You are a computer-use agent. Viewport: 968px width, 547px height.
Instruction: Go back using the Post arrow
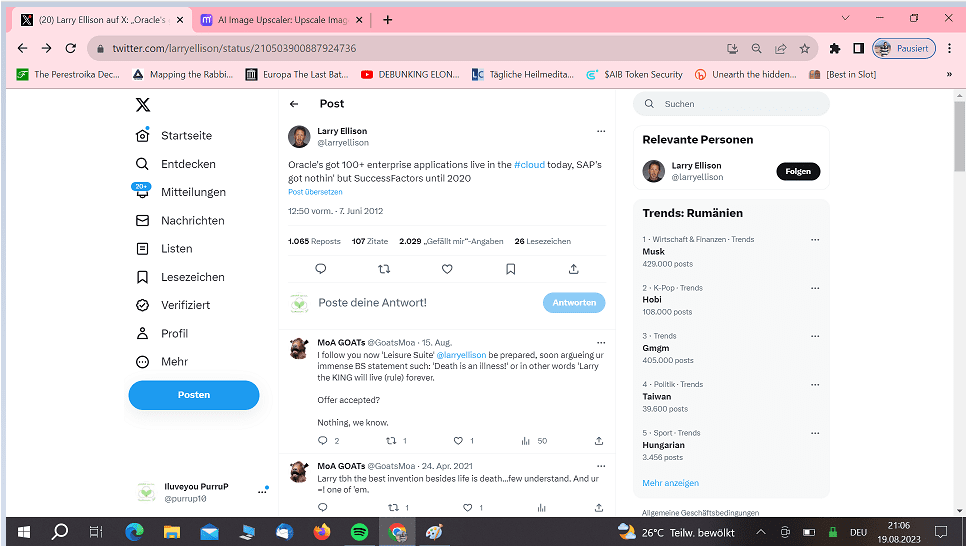(x=294, y=104)
